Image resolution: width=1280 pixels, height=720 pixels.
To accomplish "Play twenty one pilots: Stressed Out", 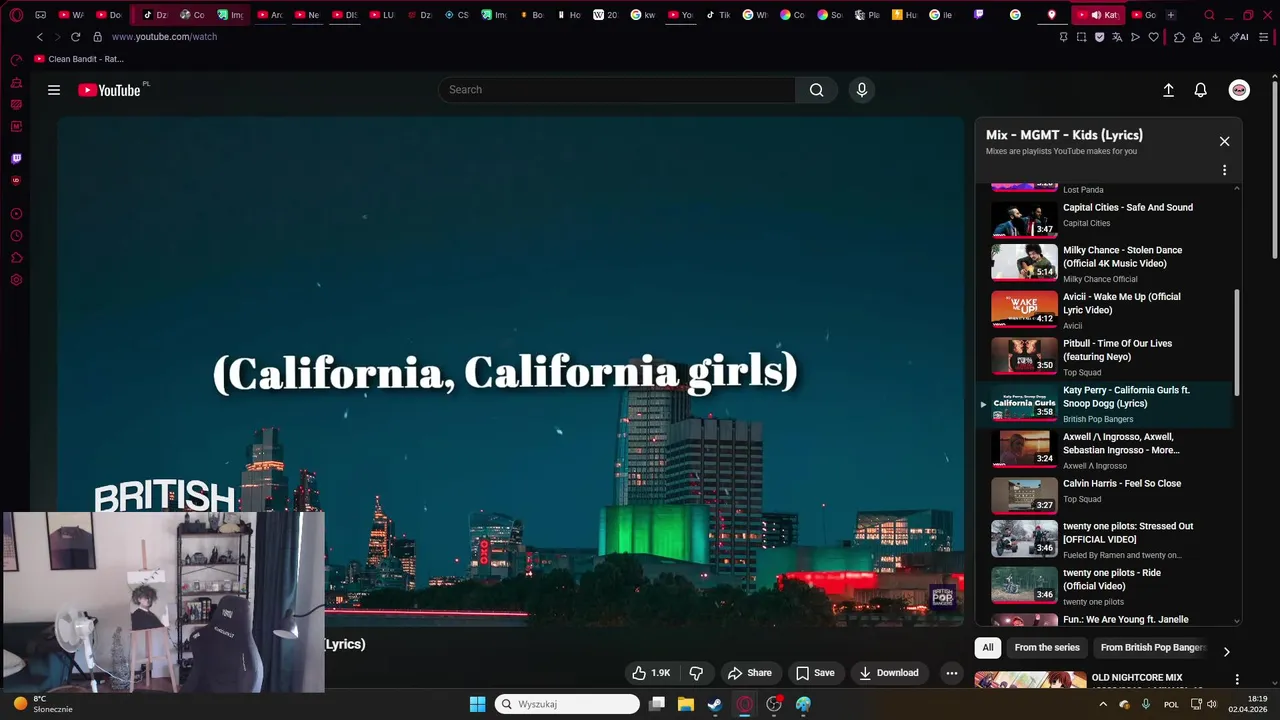I will (x=1105, y=539).
